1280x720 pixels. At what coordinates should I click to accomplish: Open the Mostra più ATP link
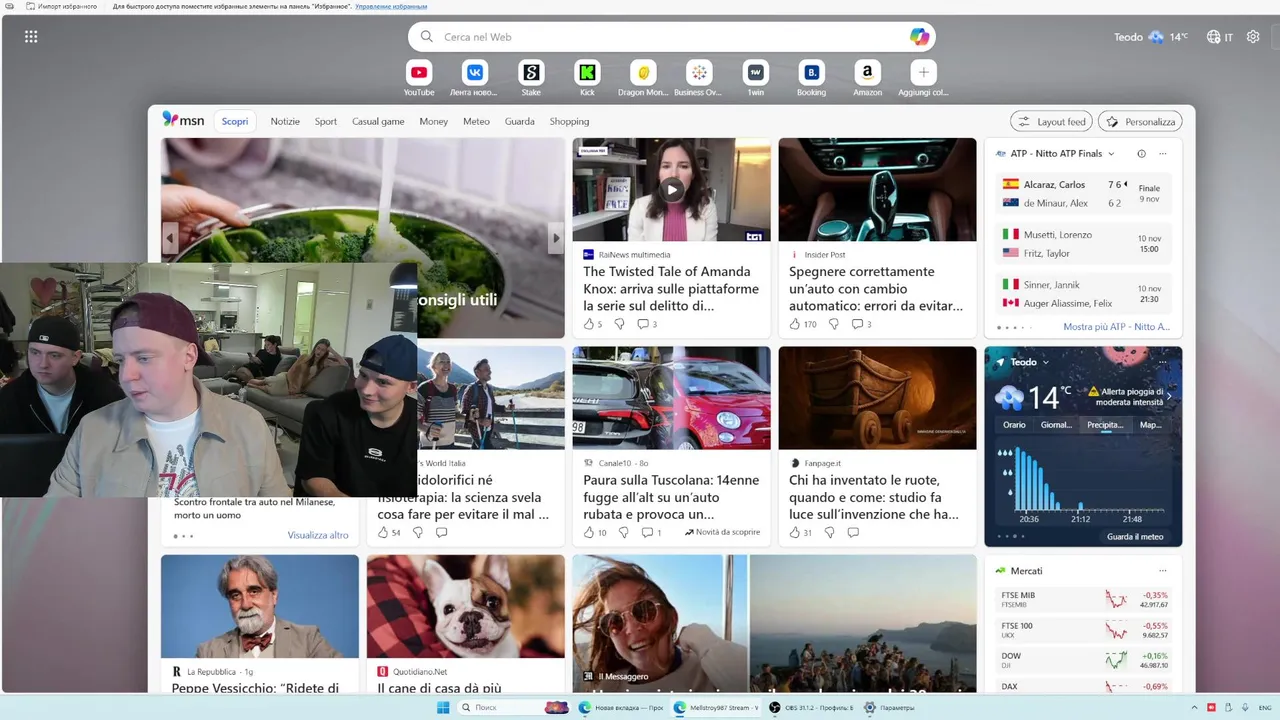1116,327
